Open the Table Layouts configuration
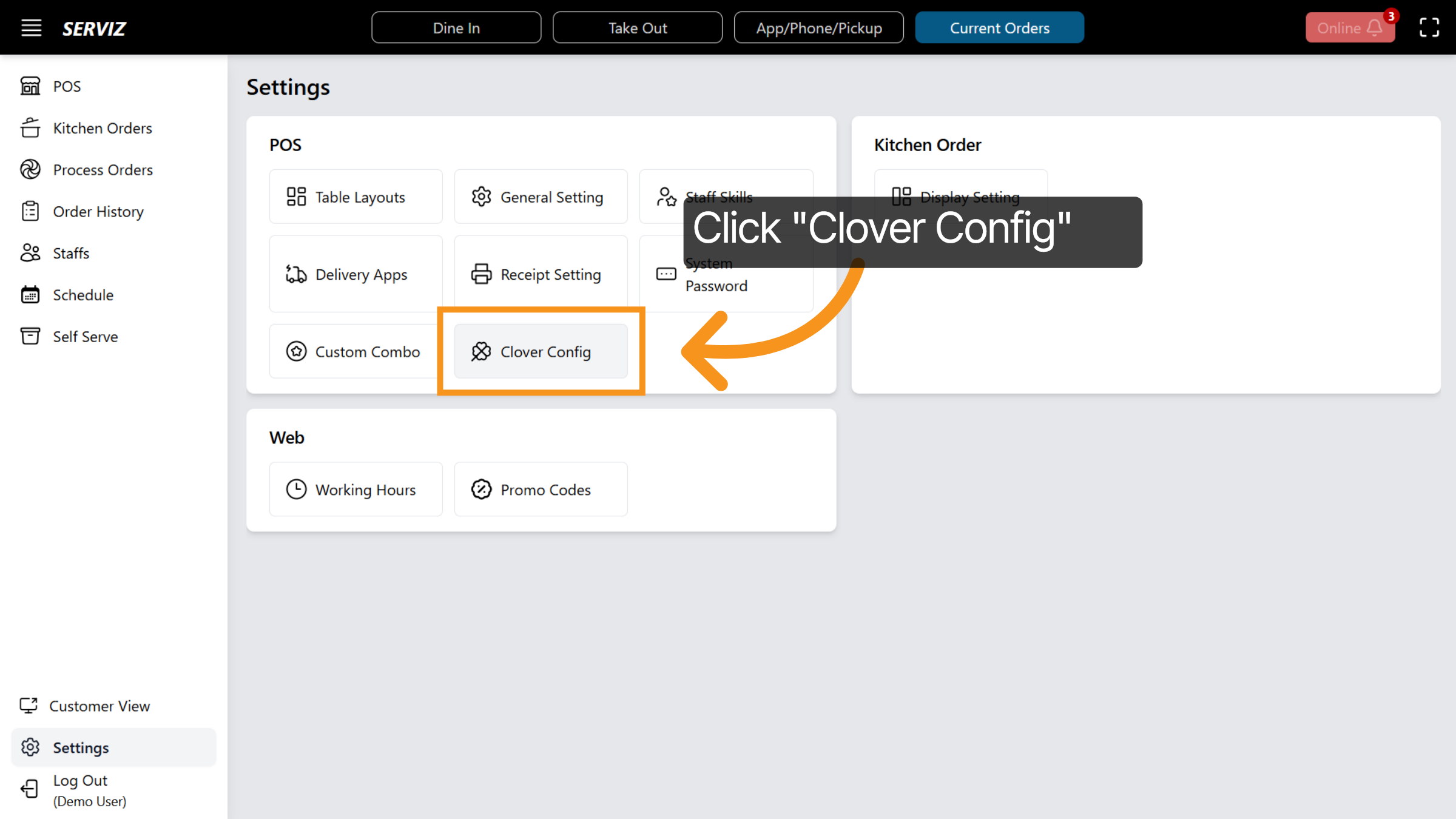 coord(356,197)
